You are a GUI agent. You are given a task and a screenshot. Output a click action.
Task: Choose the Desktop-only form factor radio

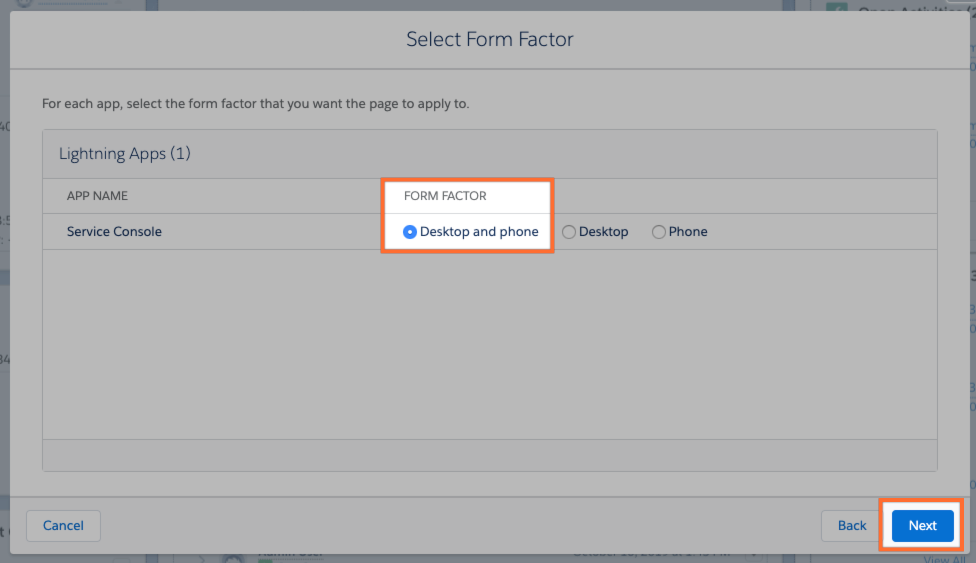(x=569, y=232)
